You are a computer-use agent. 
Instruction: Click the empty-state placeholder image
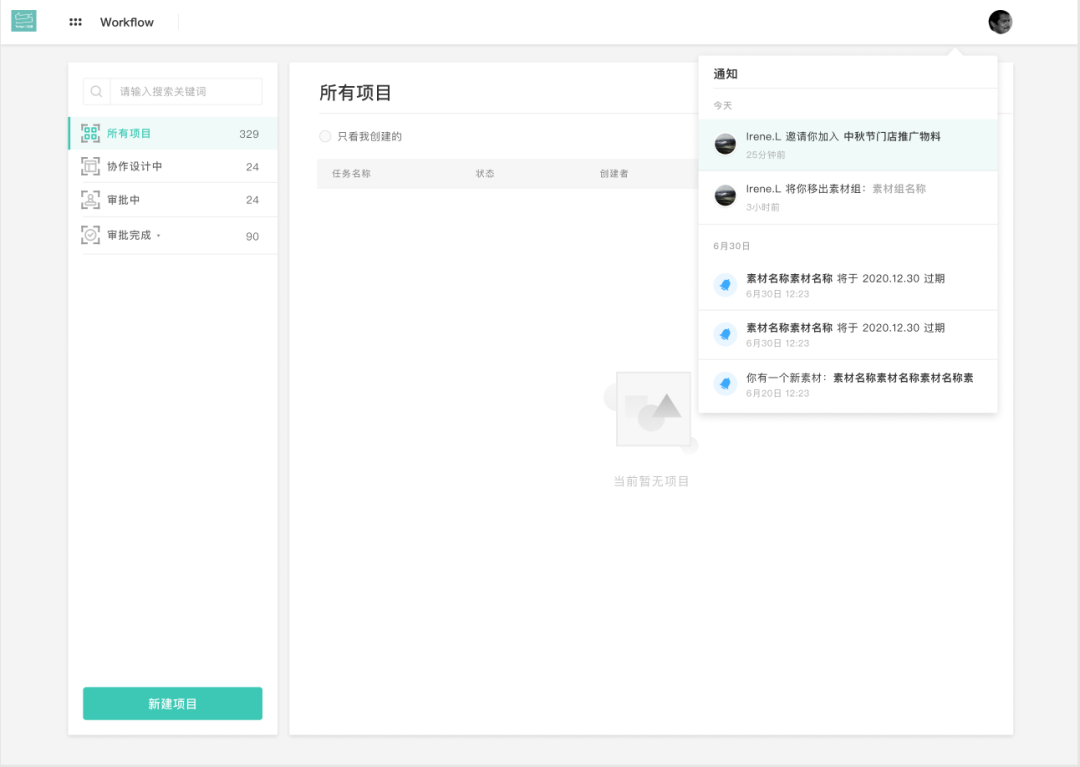tap(652, 412)
